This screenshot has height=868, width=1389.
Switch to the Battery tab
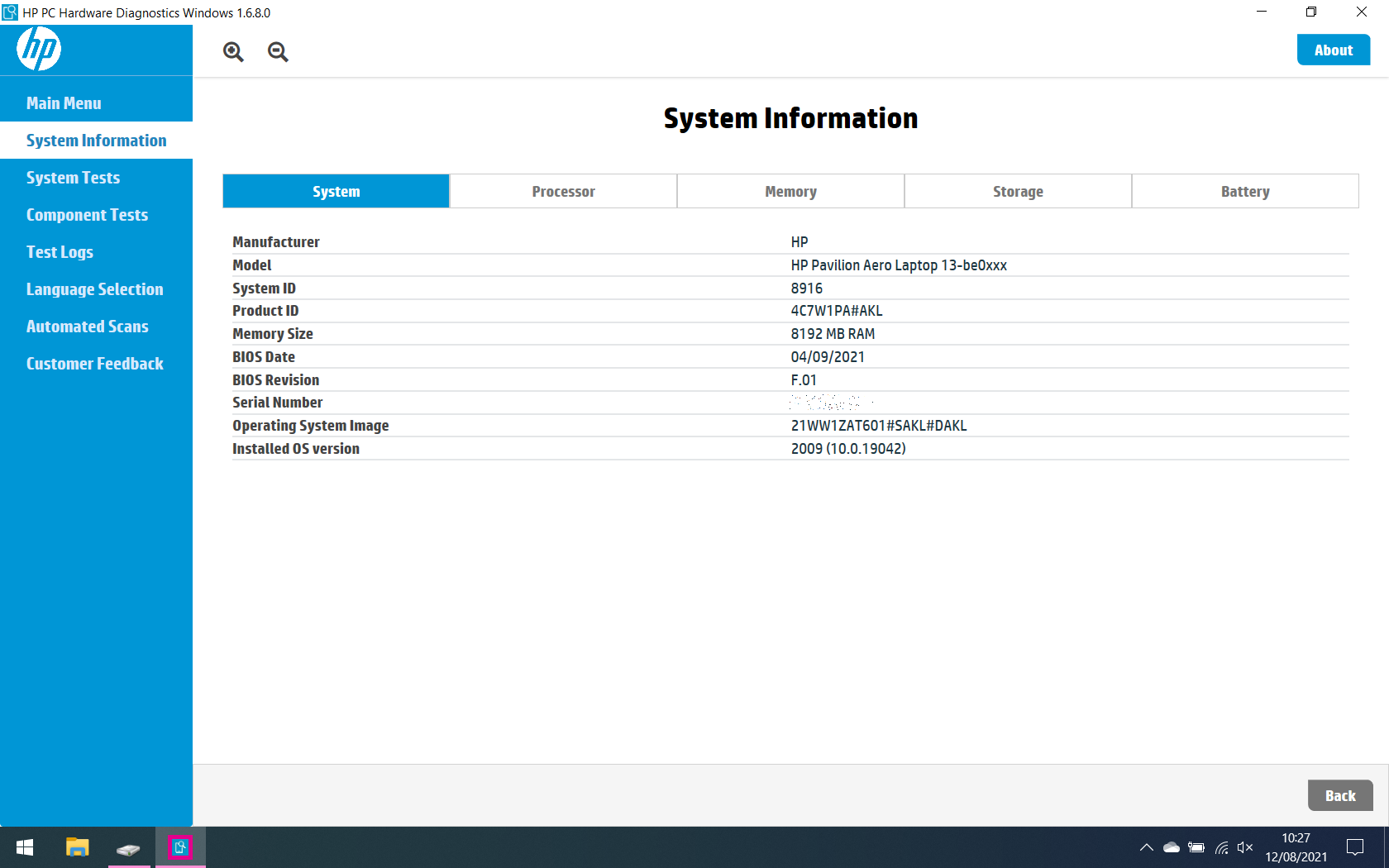pos(1245,191)
